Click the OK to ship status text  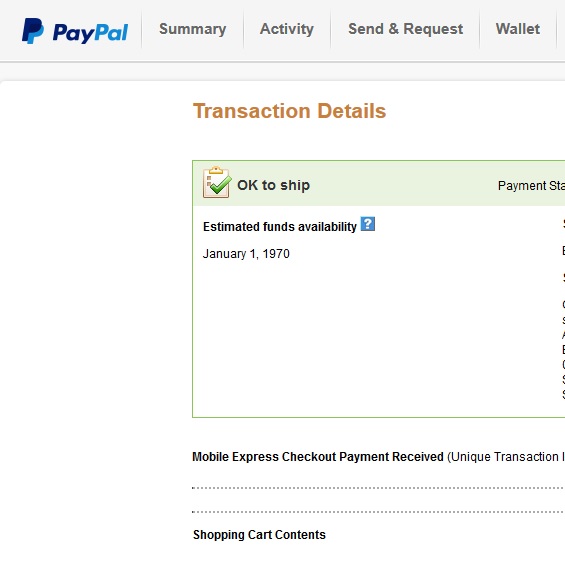[273, 185]
